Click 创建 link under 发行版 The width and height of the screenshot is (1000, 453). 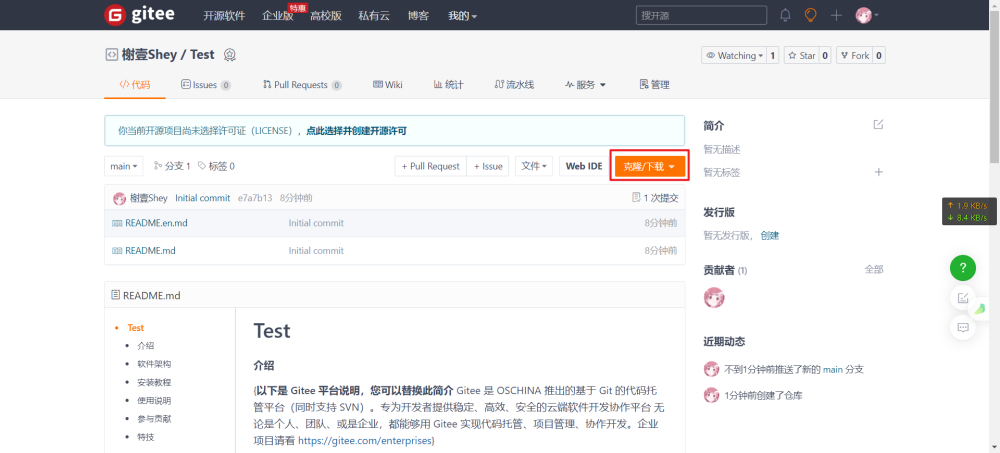(770, 235)
